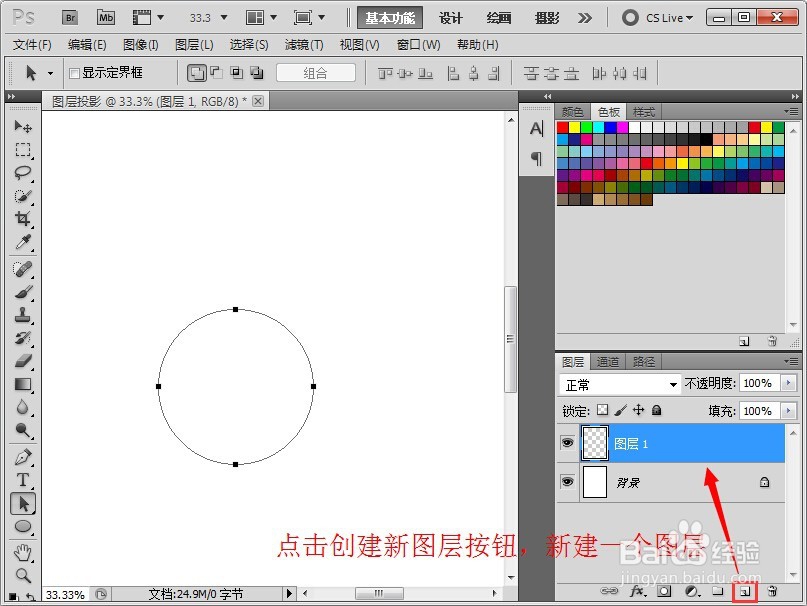Select the Eyedropper tool
Screen dimensions: 807x606
coord(23,241)
